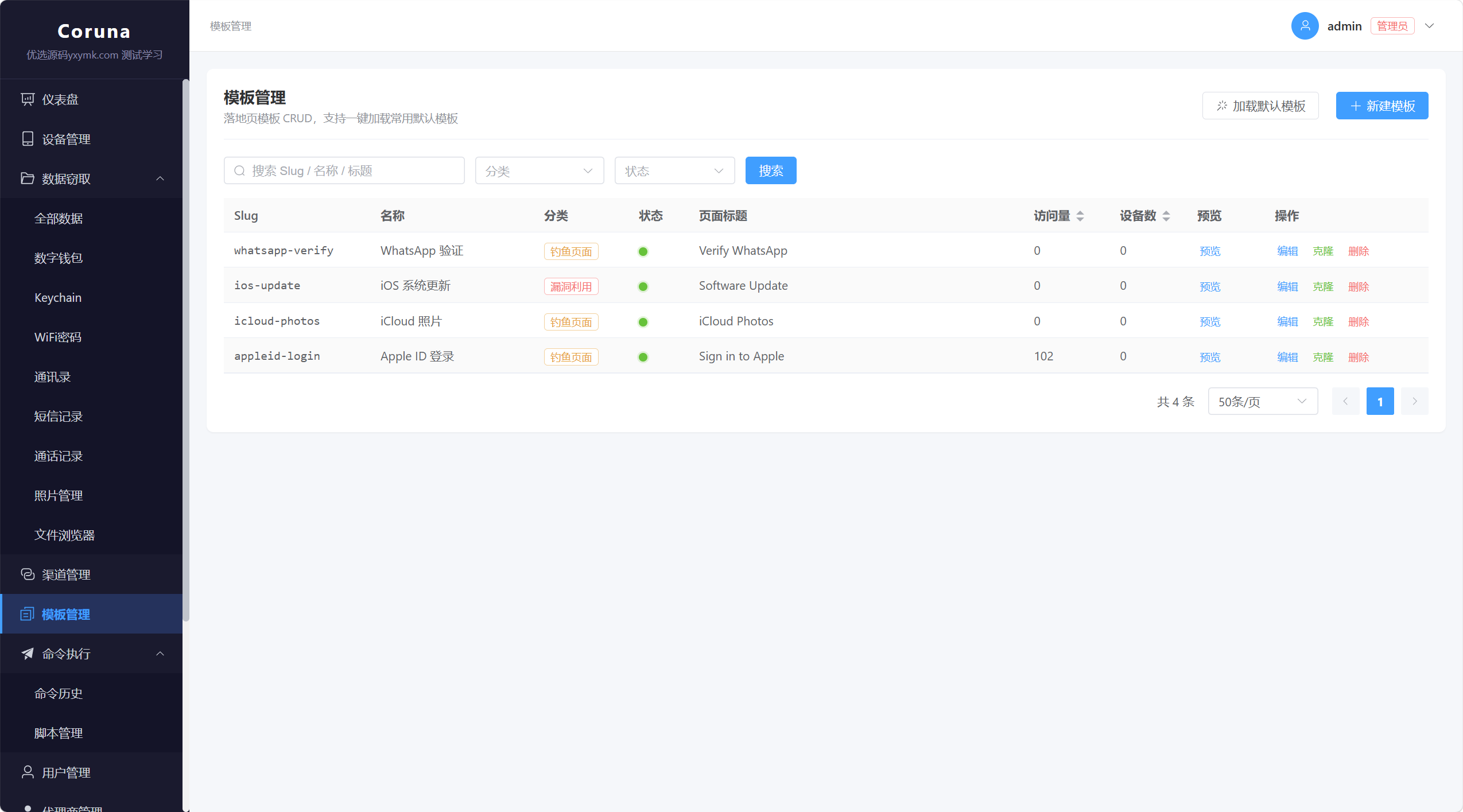Open the Keychain menu item

point(92,297)
